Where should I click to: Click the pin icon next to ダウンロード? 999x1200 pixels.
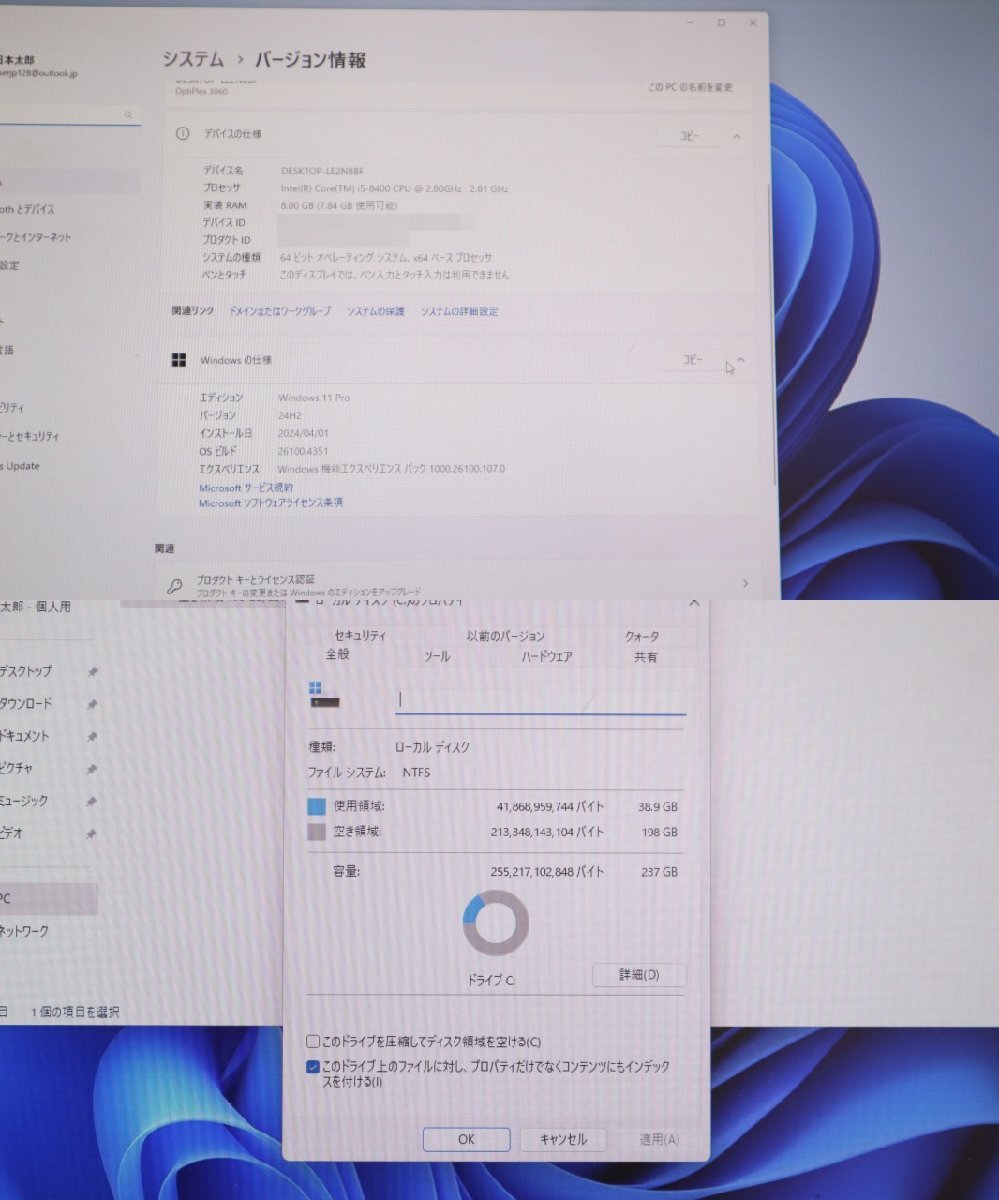click(x=92, y=704)
